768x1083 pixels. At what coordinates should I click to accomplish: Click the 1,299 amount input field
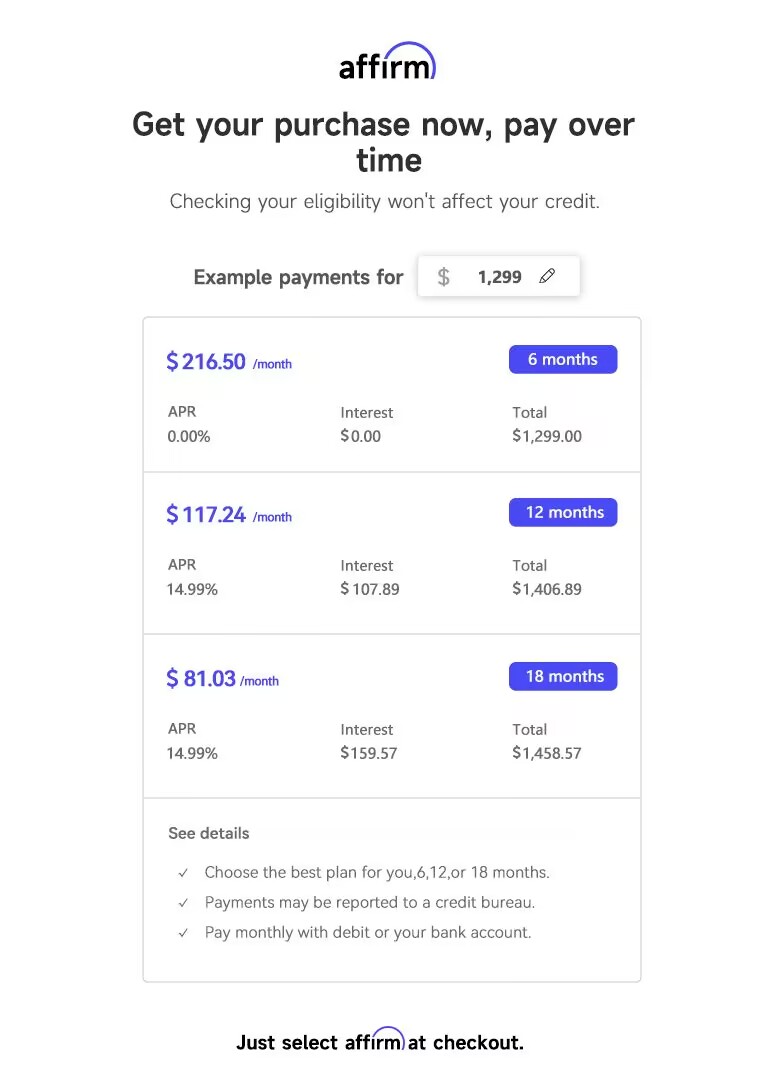click(x=499, y=276)
